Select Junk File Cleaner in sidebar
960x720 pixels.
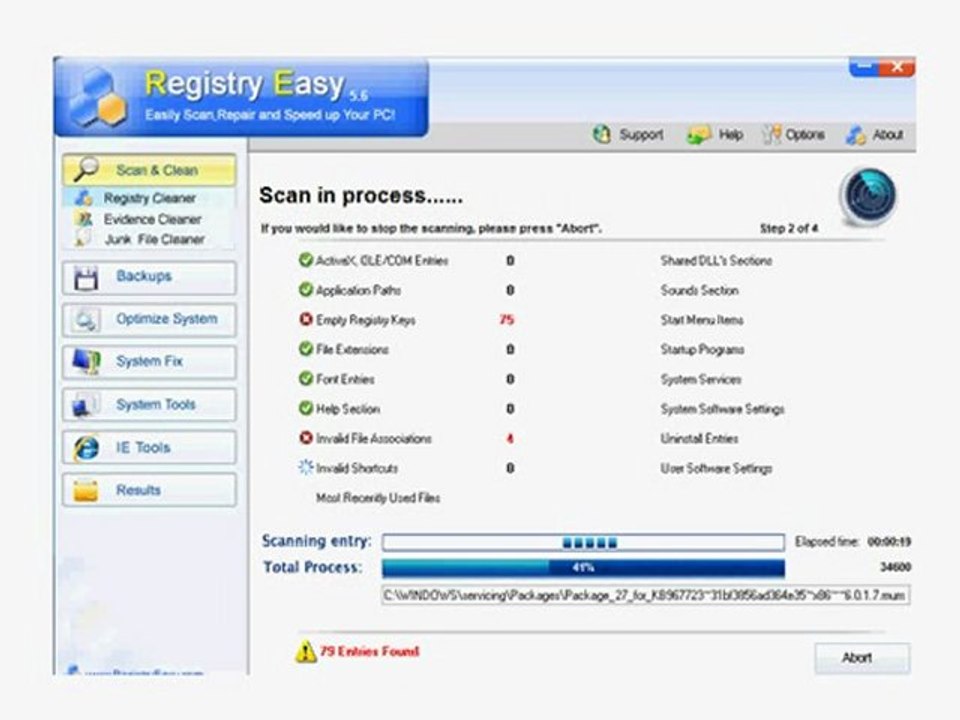point(154,239)
